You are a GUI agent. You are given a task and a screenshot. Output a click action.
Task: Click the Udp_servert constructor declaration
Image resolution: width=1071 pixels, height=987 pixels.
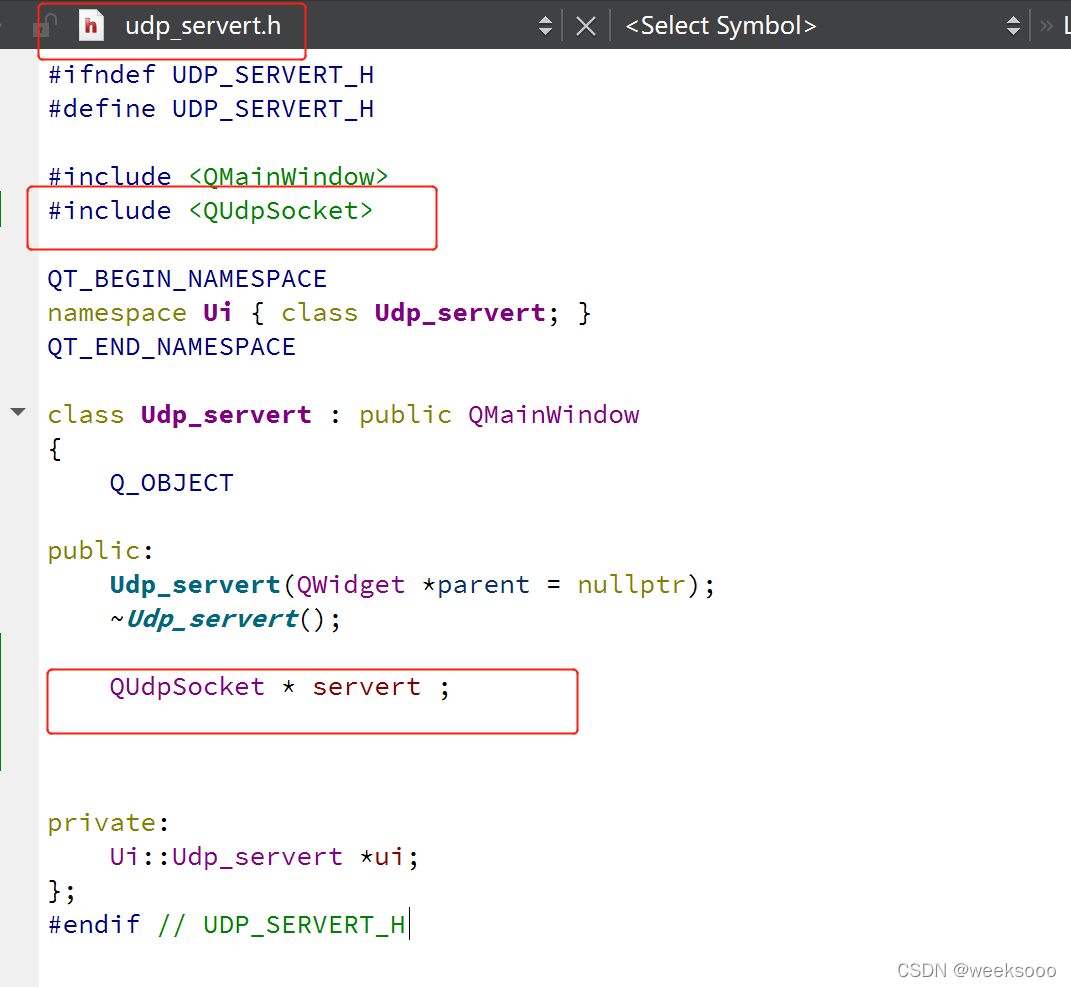coord(412,585)
